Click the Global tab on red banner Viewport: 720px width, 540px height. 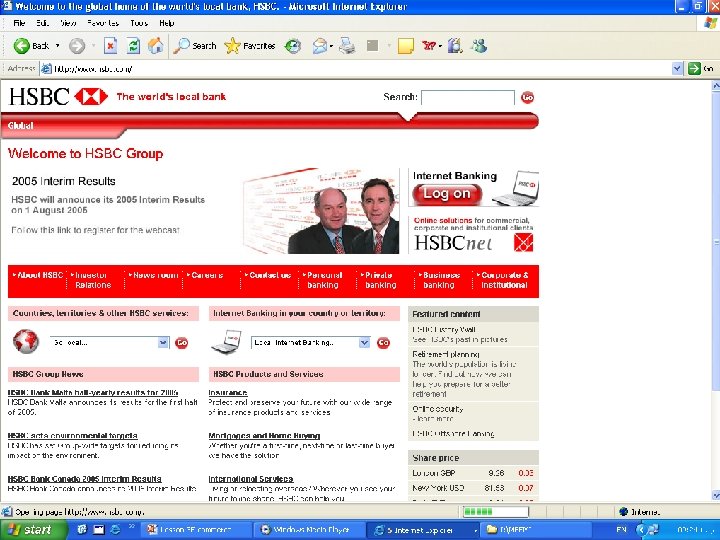coord(21,125)
